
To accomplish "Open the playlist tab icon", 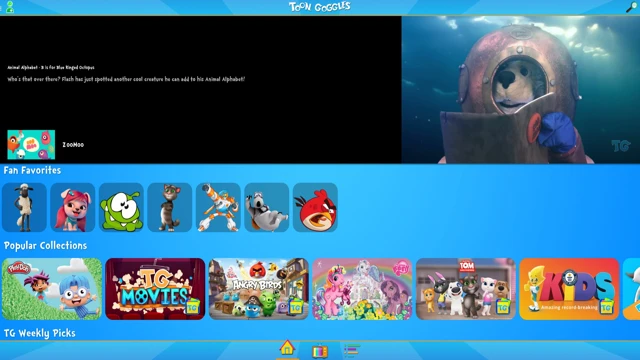I will [352, 350].
